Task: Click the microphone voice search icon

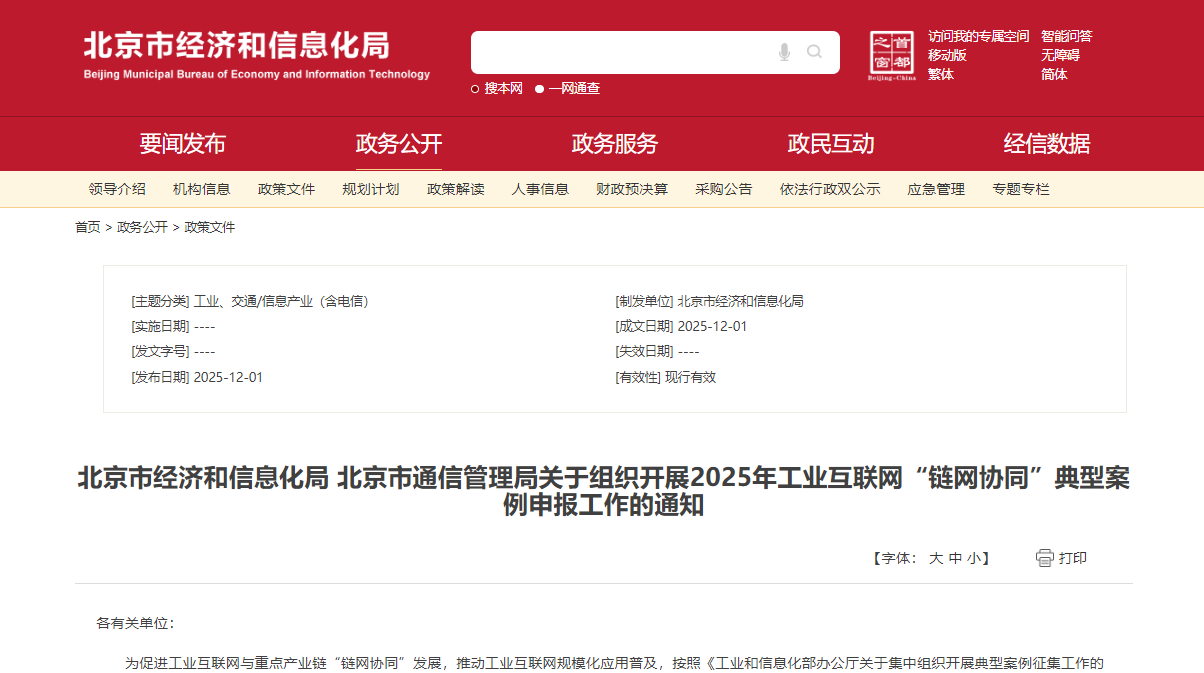Action: [784, 52]
